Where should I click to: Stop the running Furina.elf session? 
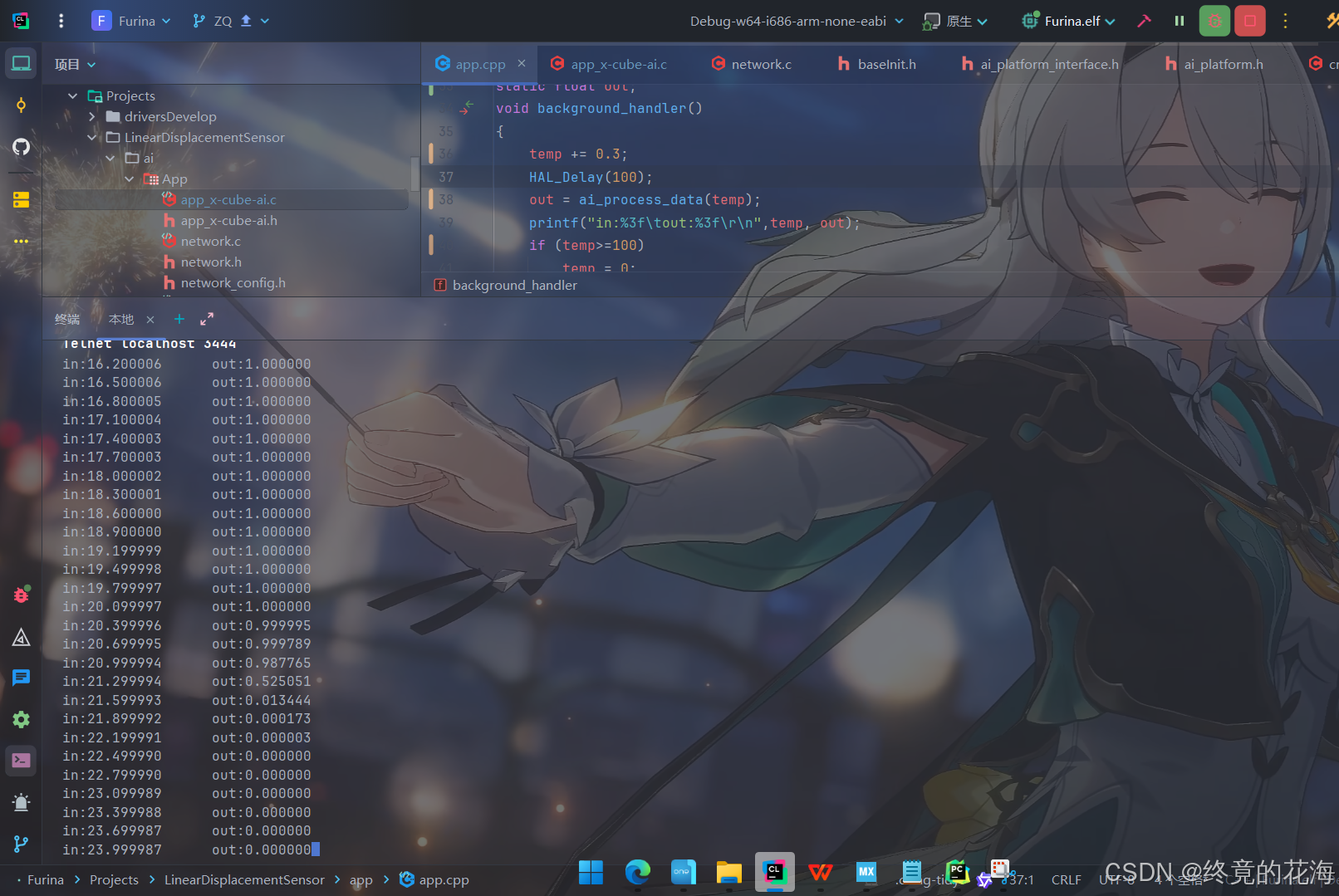1249,21
